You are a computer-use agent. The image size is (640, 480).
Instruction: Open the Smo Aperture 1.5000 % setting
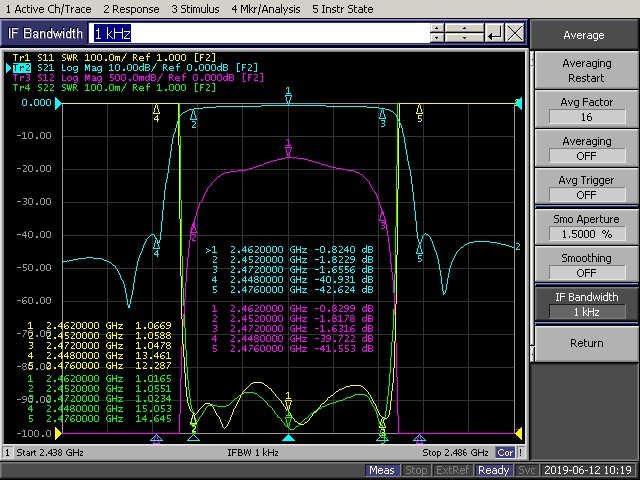click(586, 226)
